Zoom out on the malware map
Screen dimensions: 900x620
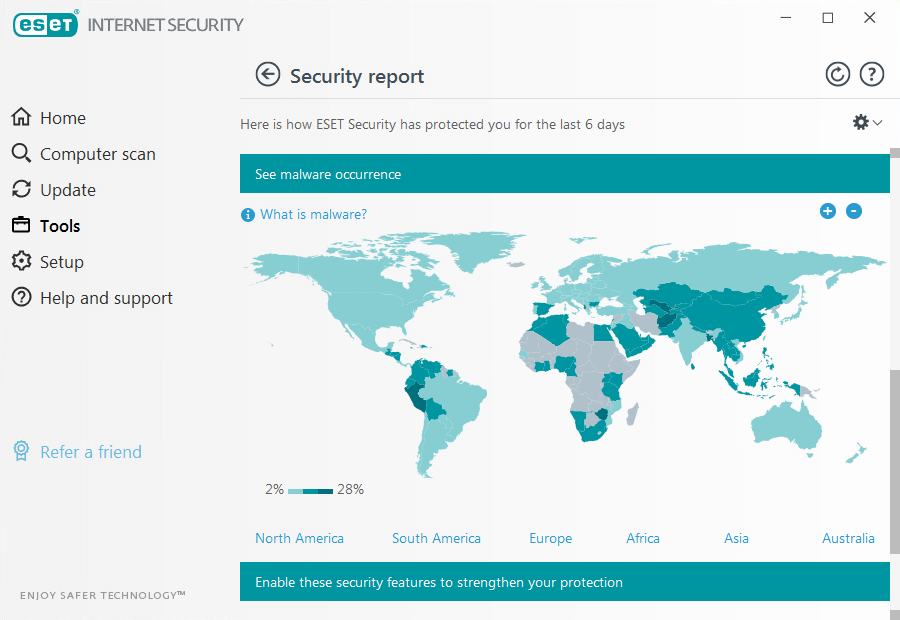coord(854,211)
